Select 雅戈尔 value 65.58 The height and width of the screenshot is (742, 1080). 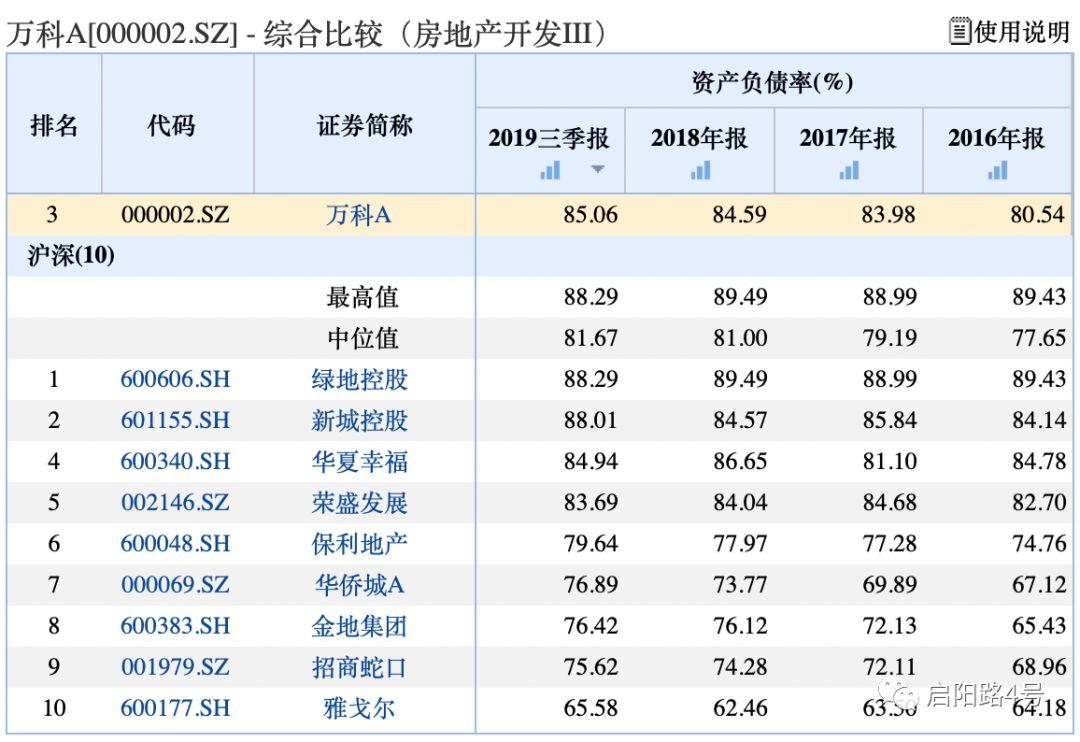coord(591,708)
